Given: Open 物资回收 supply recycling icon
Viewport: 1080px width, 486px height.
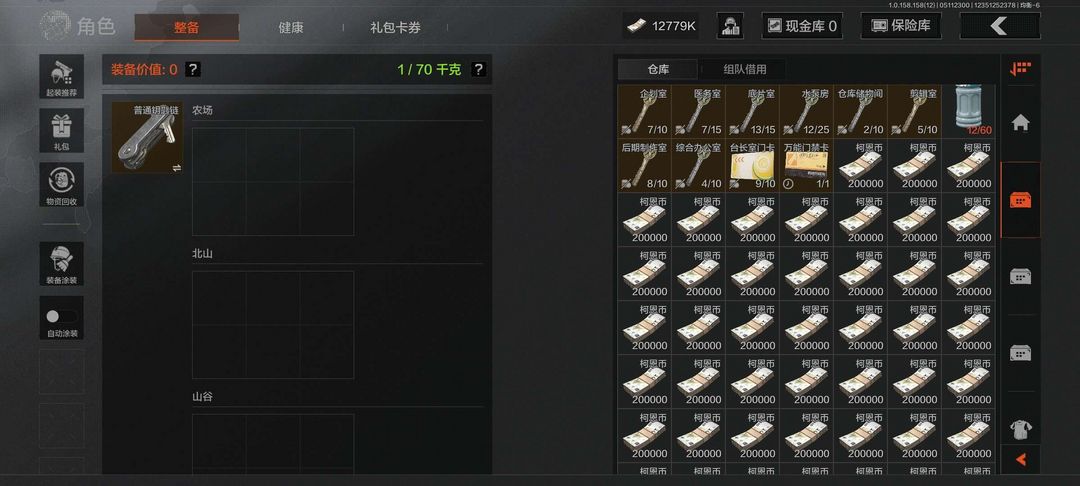Looking at the screenshot, I should click(61, 184).
